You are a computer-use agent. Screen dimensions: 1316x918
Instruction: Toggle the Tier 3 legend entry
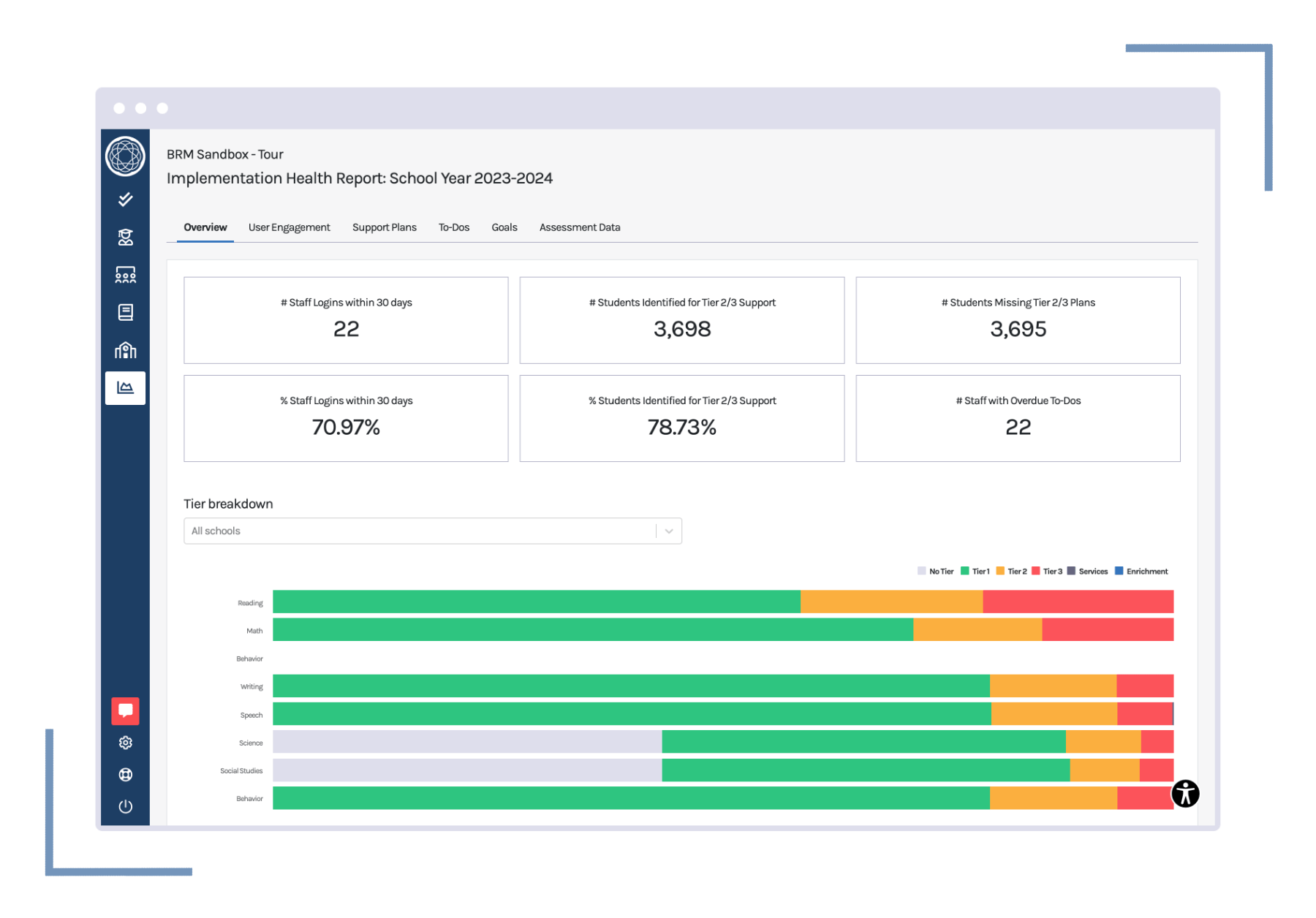1047,572
